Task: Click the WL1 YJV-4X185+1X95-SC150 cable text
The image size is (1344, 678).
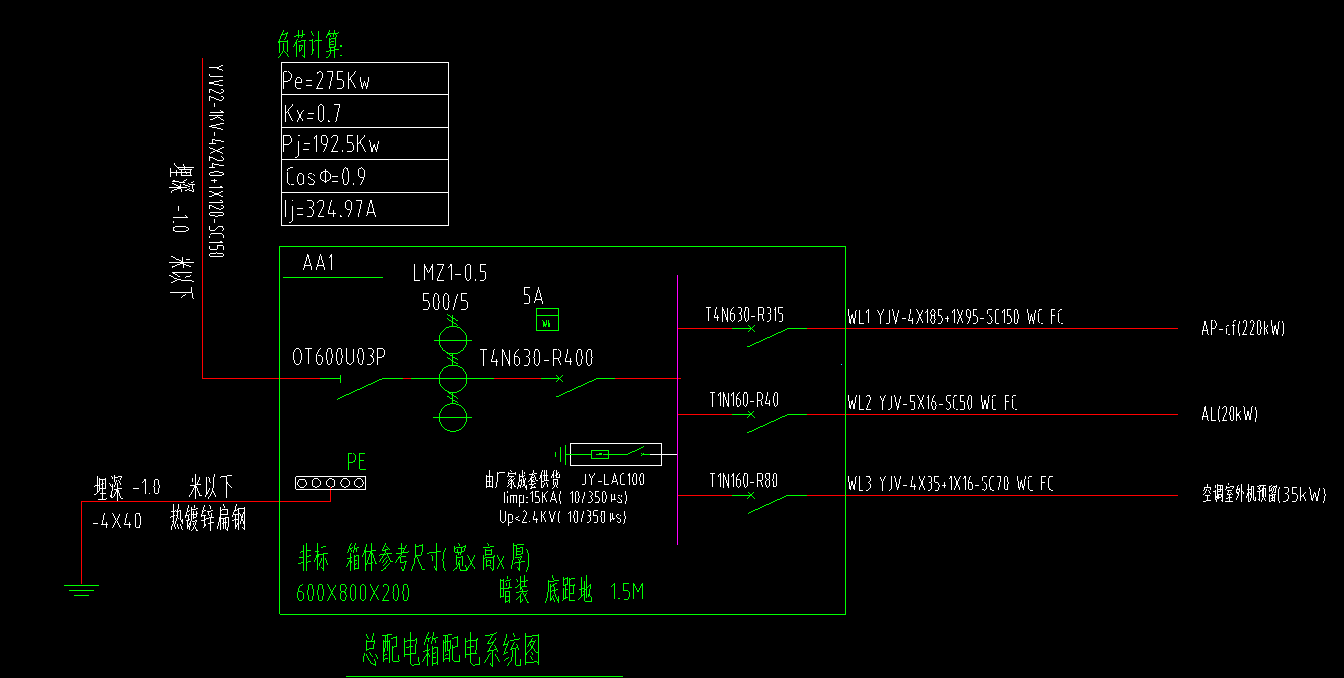Action: pyautogui.click(x=955, y=319)
